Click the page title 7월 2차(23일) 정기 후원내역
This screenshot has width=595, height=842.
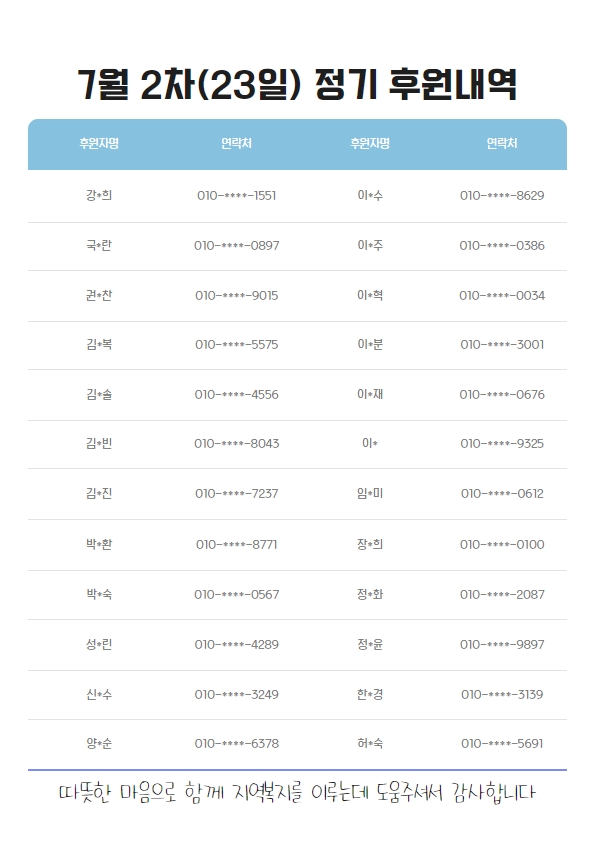(297, 85)
